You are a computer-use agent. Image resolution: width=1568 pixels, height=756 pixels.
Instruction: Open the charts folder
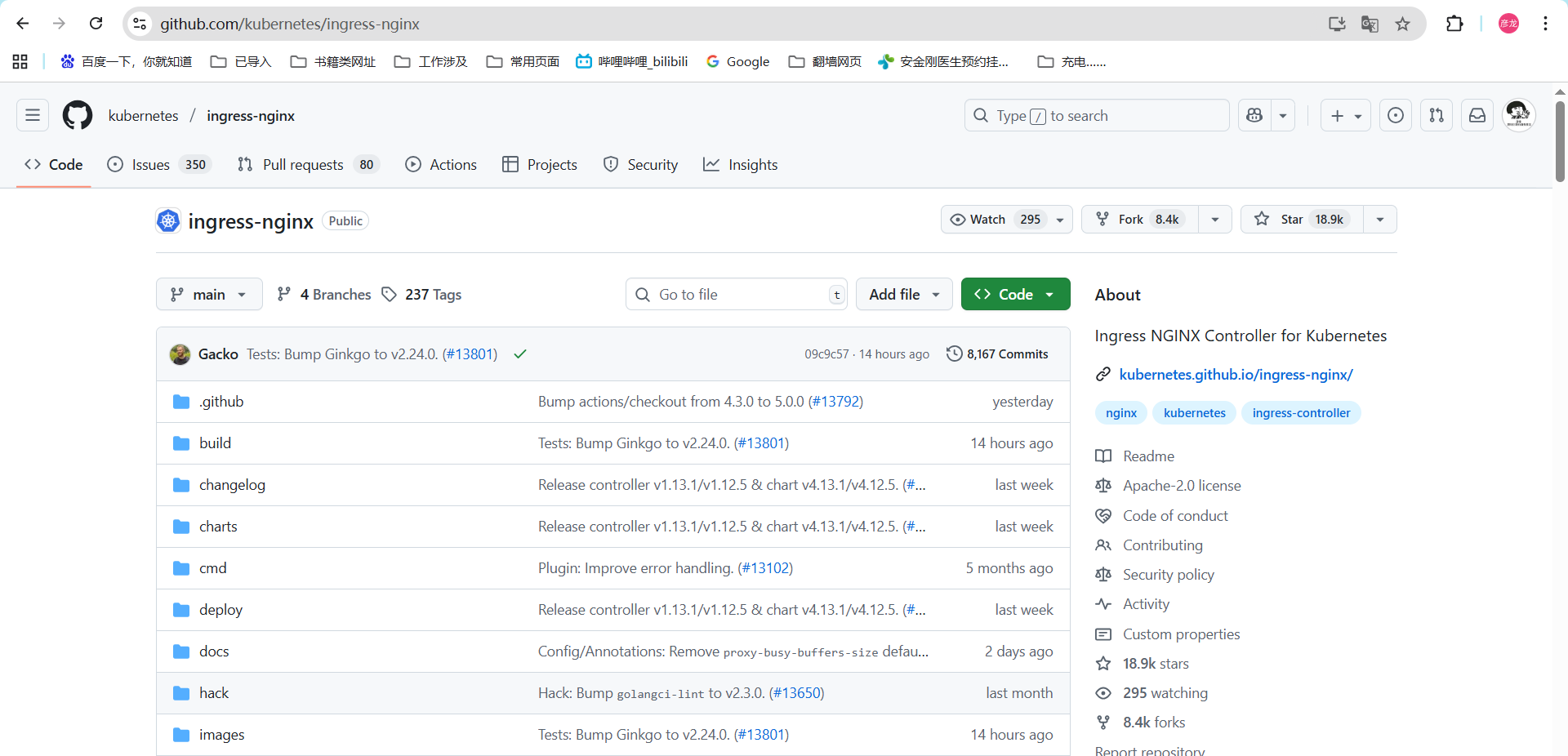[x=218, y=527]
